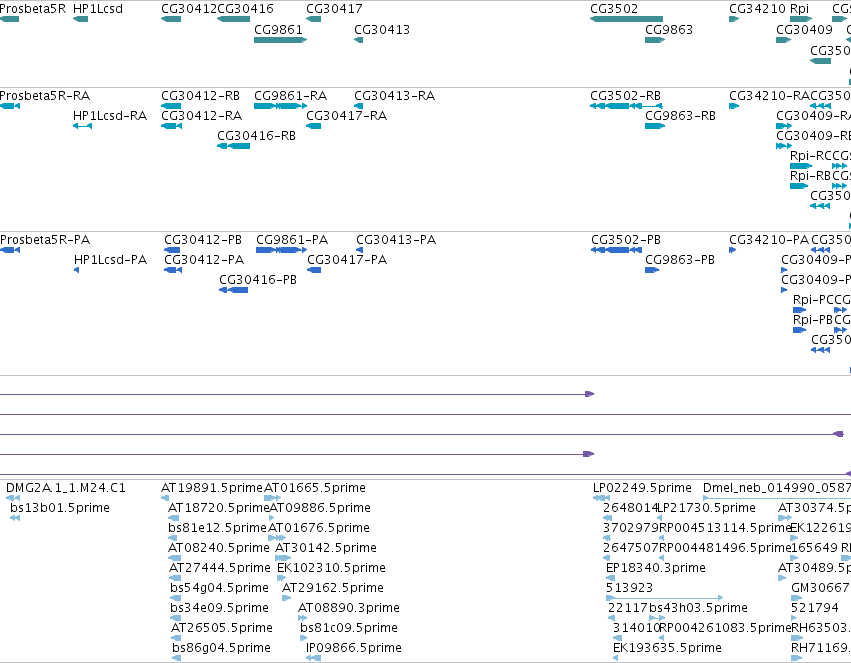Screen dimensions: 851x663
Task: Select the 513923 feature label
Action: pos(629,588)
